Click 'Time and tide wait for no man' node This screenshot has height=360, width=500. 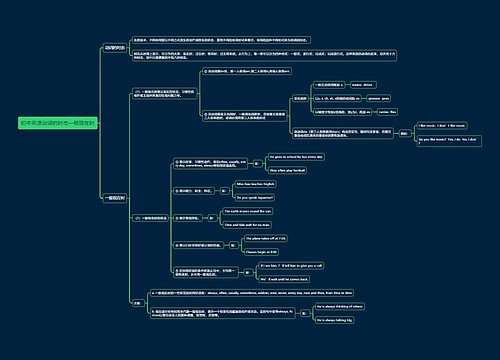point(247,225)
